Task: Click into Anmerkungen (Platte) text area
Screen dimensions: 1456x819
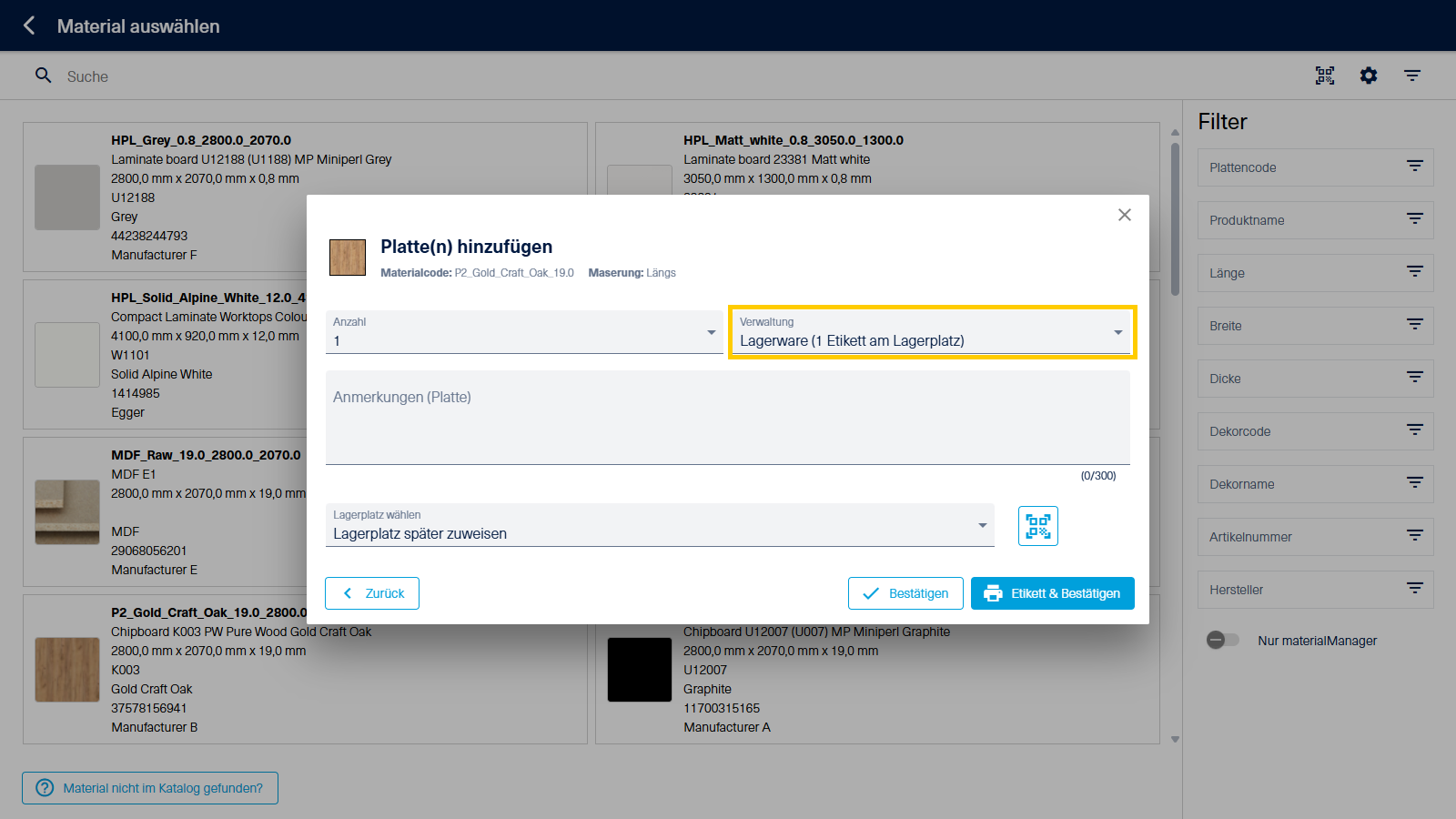Action: point(728,418)
